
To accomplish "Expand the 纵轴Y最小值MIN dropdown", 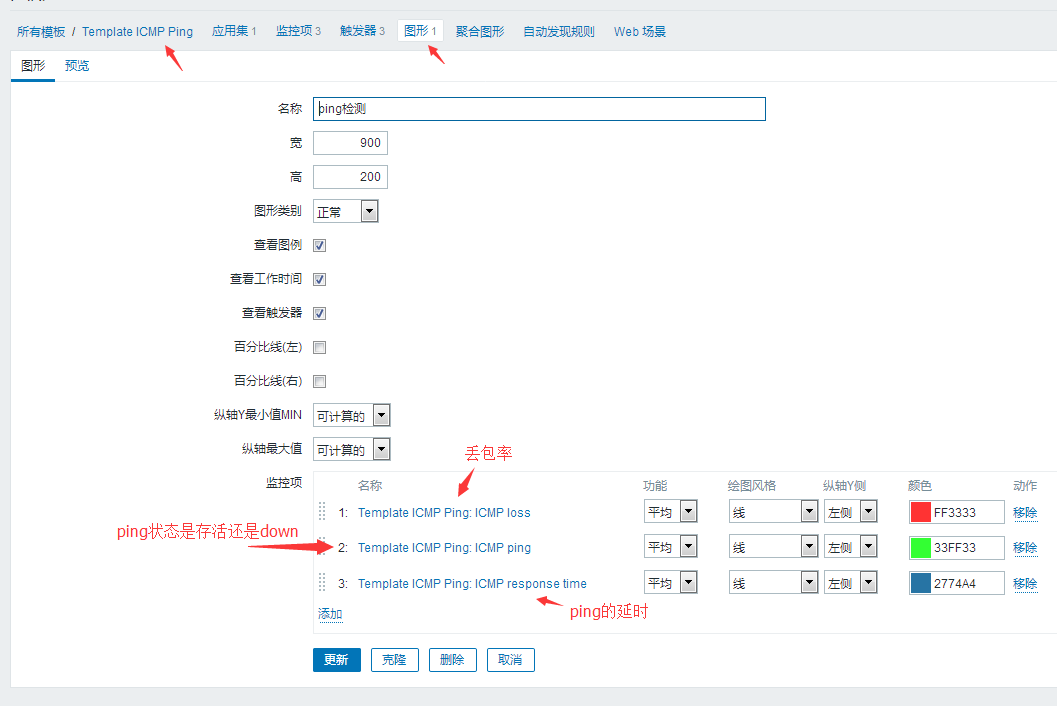I will (352, 415).
